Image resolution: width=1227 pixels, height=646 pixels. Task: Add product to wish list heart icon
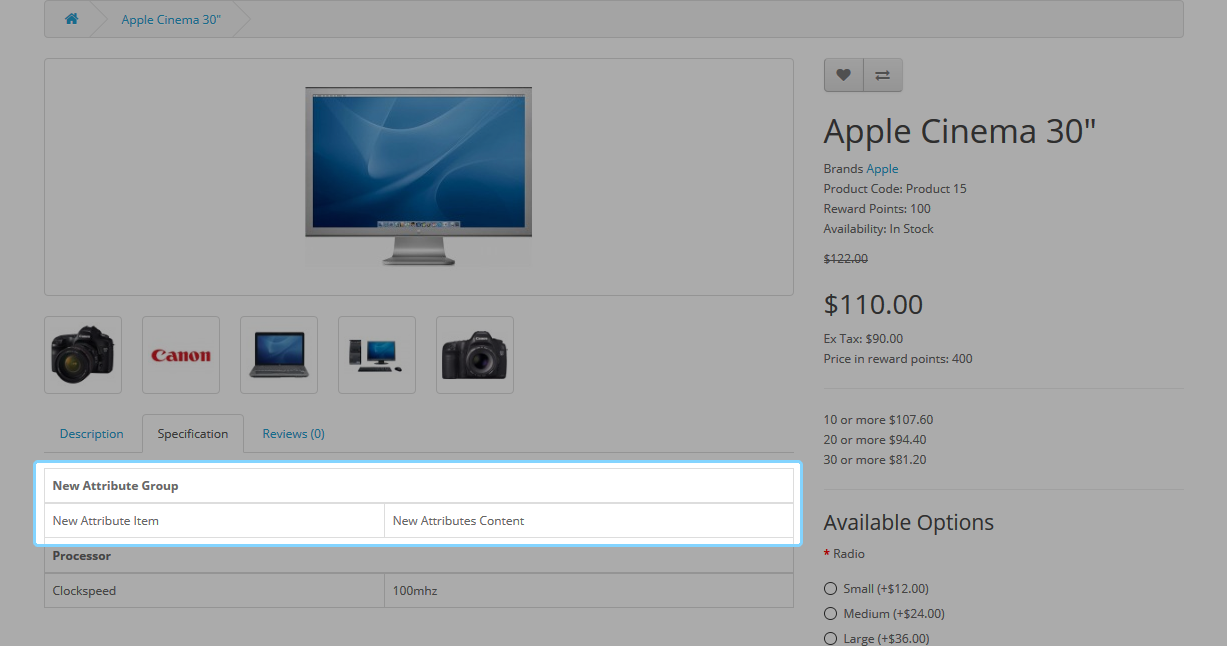pyautogui.click(x=844, y=75)
